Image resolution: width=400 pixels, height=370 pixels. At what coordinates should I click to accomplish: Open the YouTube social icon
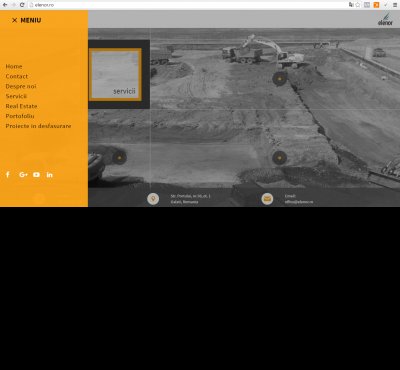pos(36,175)
